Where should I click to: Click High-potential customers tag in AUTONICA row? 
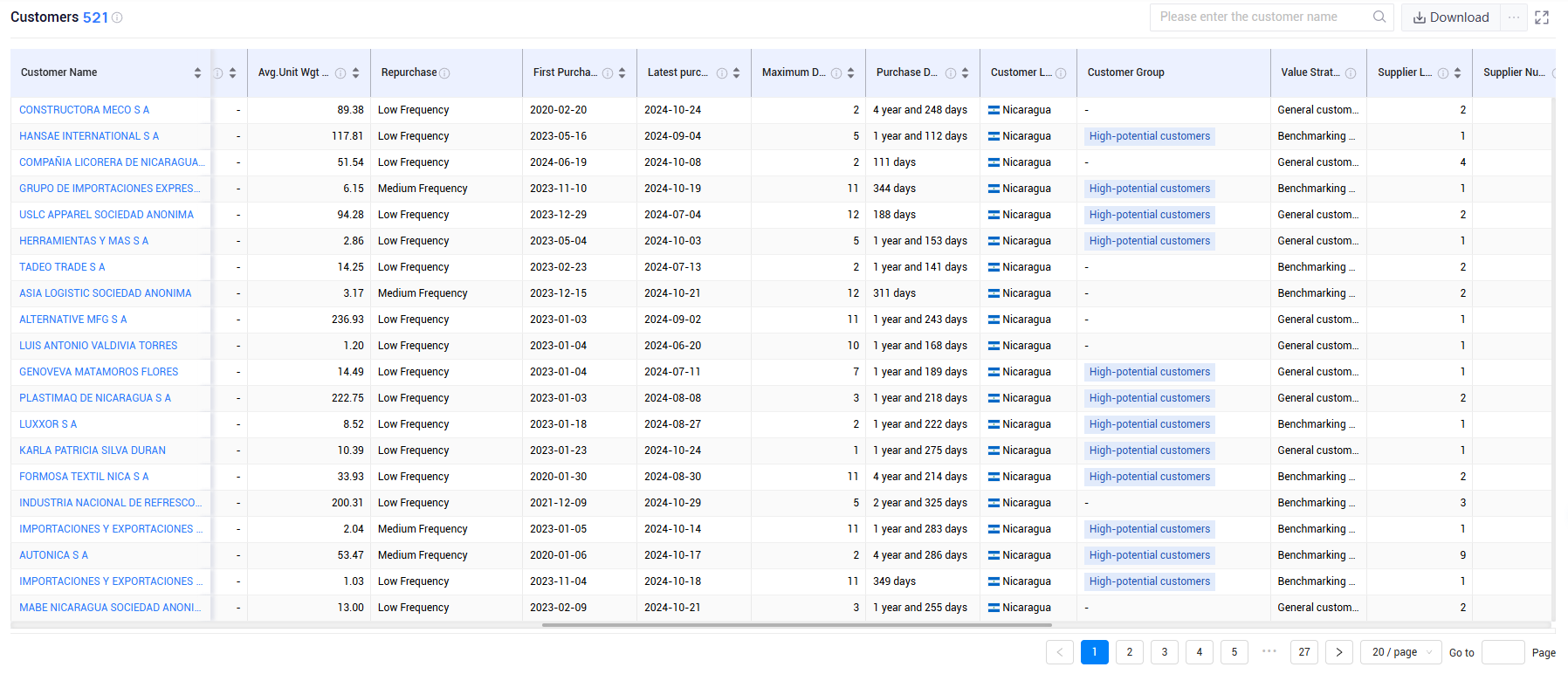click(x=1150, y=555)
